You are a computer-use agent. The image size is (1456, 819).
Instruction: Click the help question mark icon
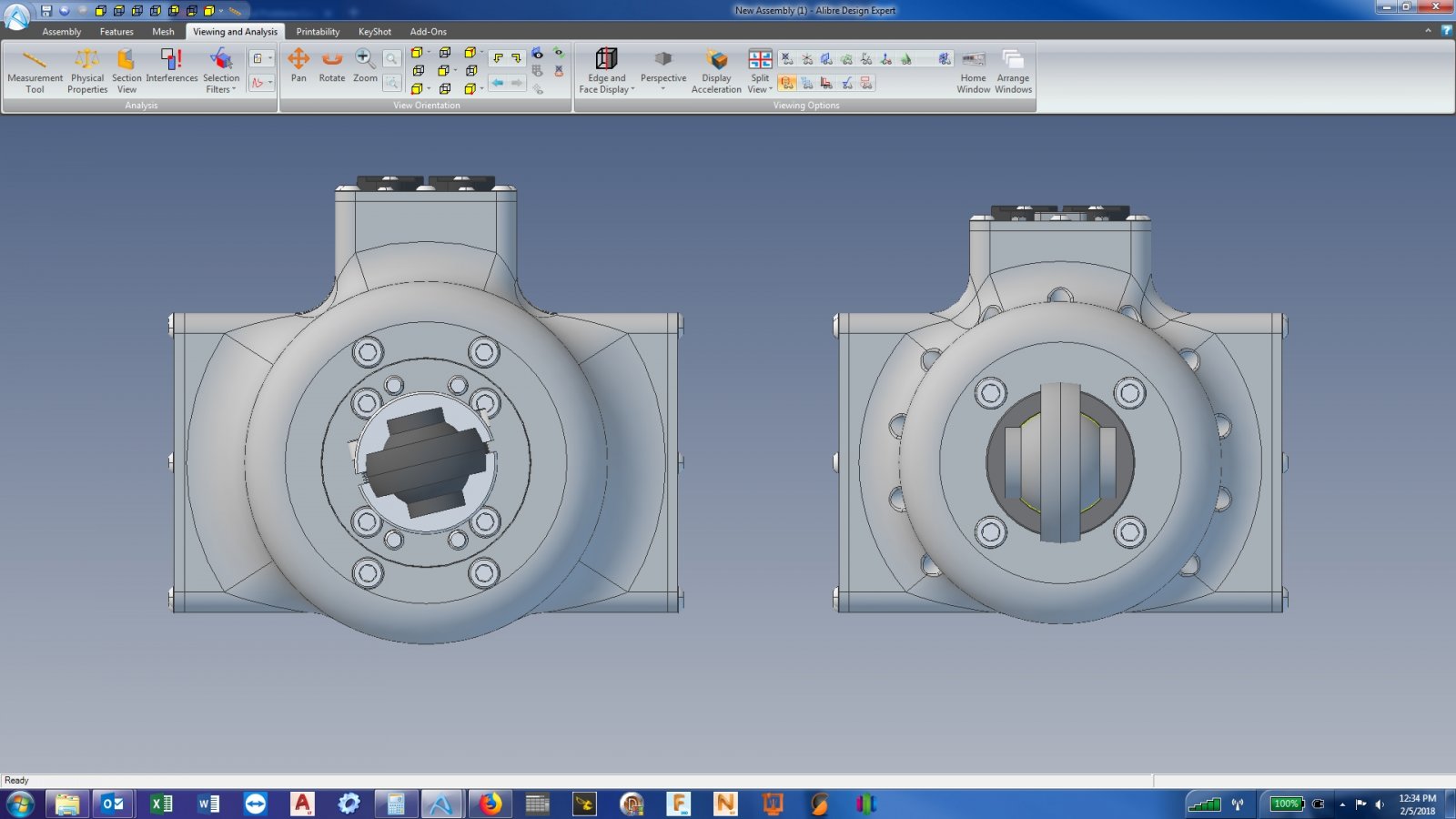click(x=1446, y=30)
